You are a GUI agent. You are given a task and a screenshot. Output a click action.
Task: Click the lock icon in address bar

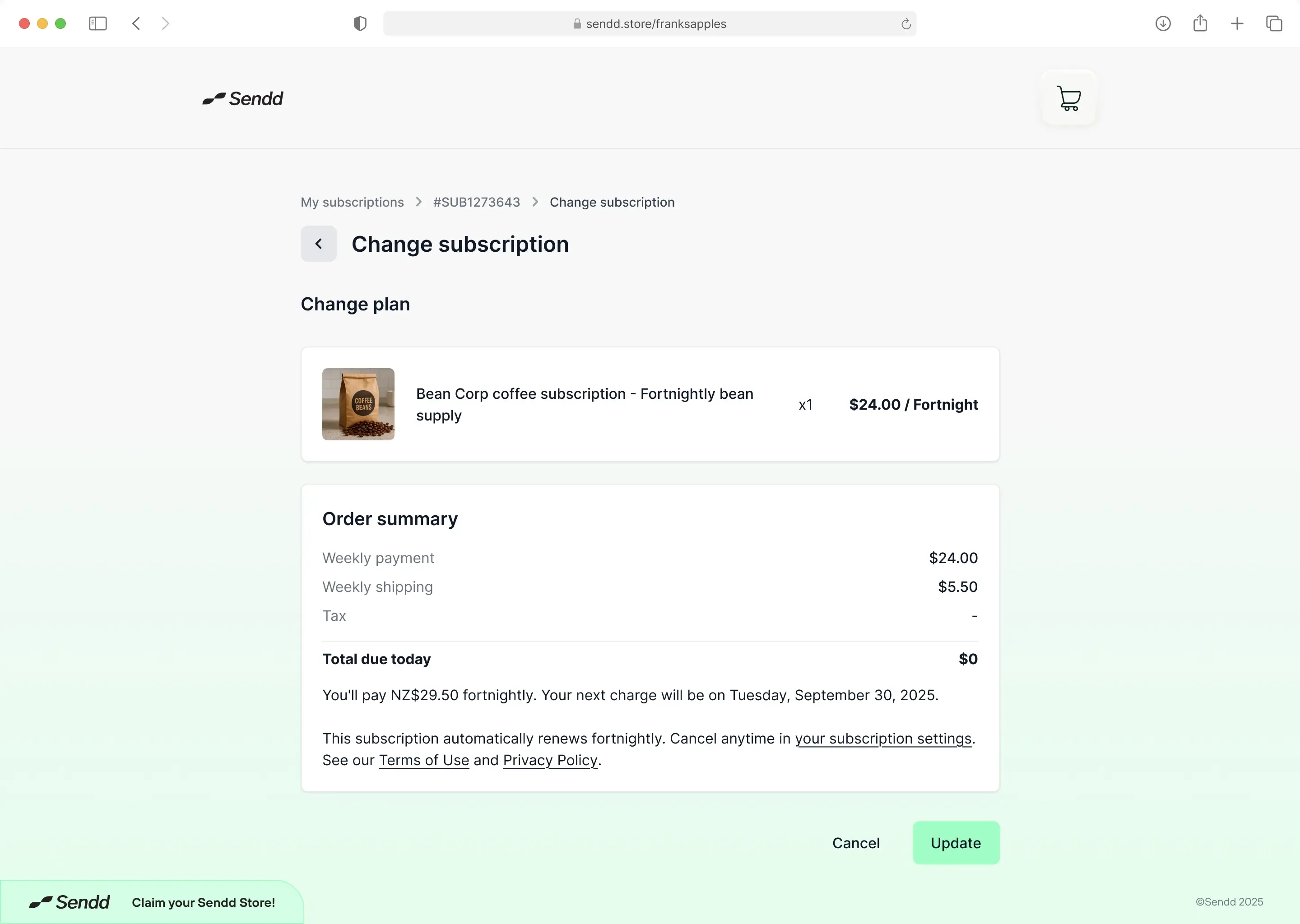coord(576,23)
